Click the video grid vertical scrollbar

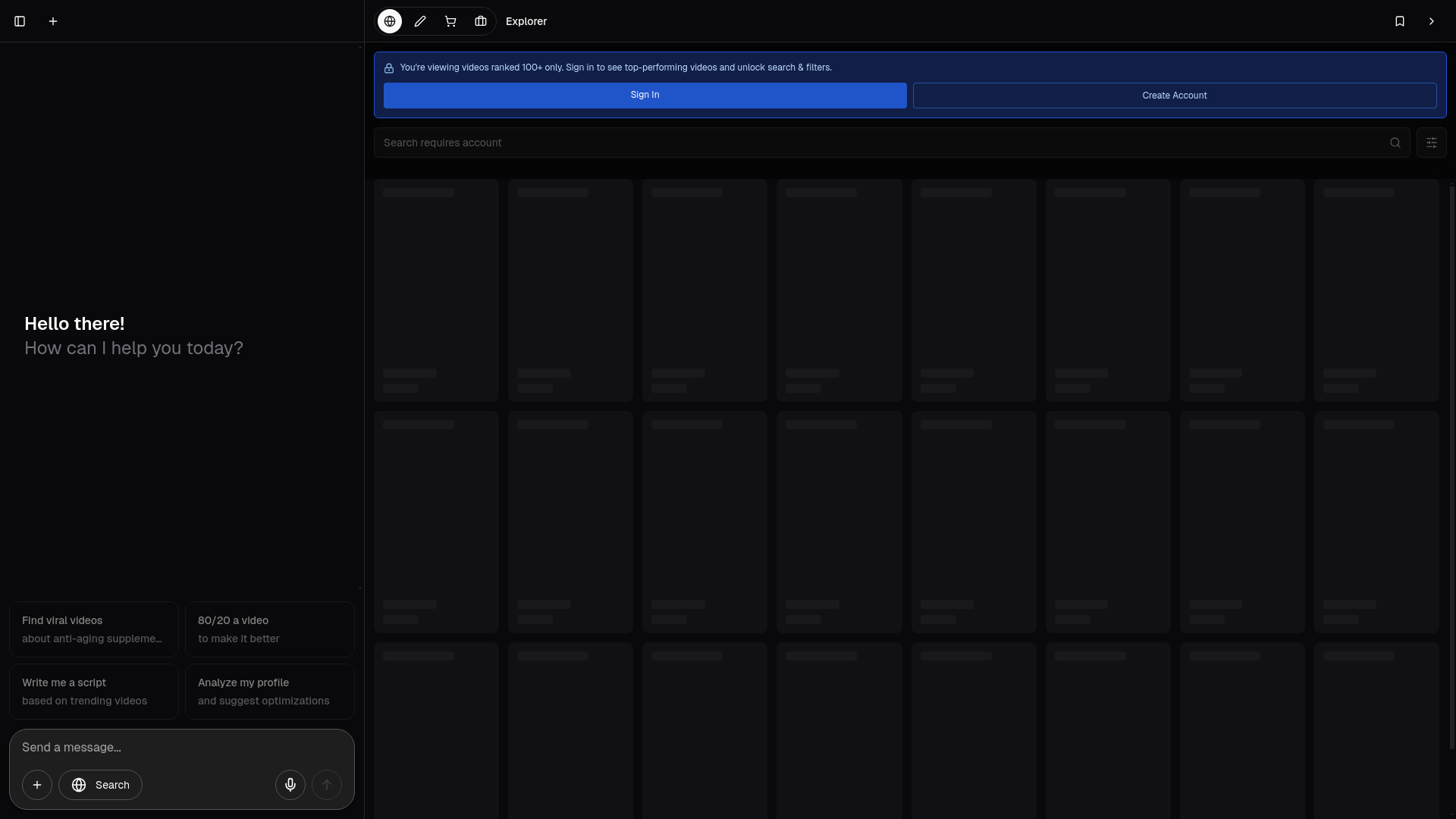coord(1451,466)
